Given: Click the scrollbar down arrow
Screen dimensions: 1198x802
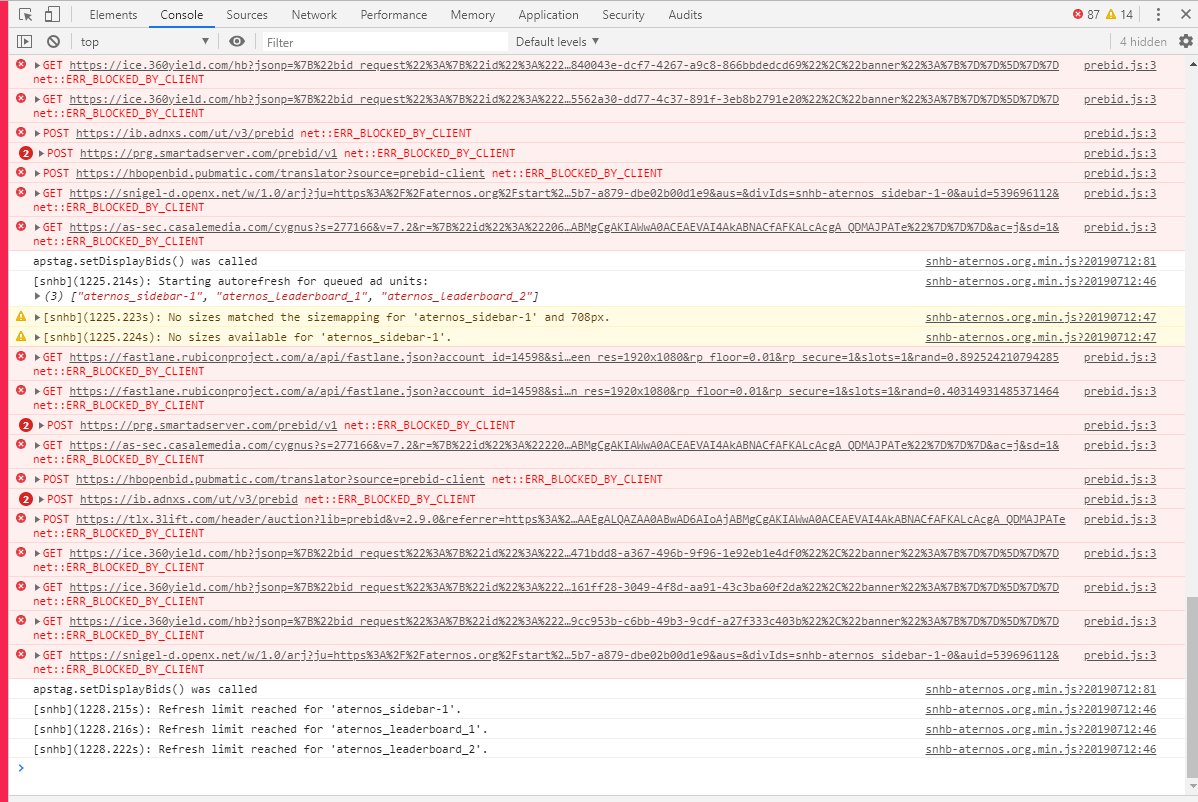Looking at the screenshot, I should (1192, 785).
